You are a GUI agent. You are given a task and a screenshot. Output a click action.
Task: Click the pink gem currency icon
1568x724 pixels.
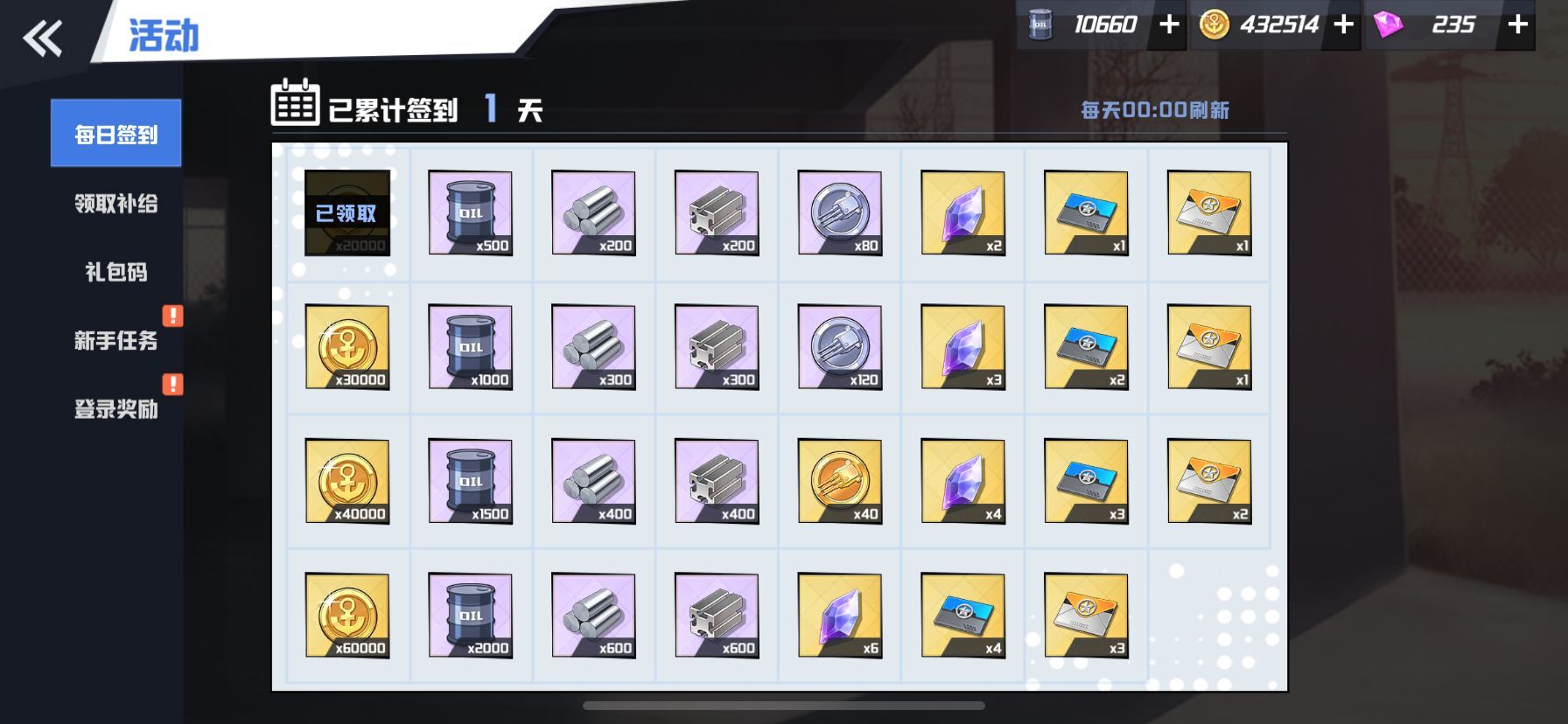pyautogui.click(x=1389, y=24)
